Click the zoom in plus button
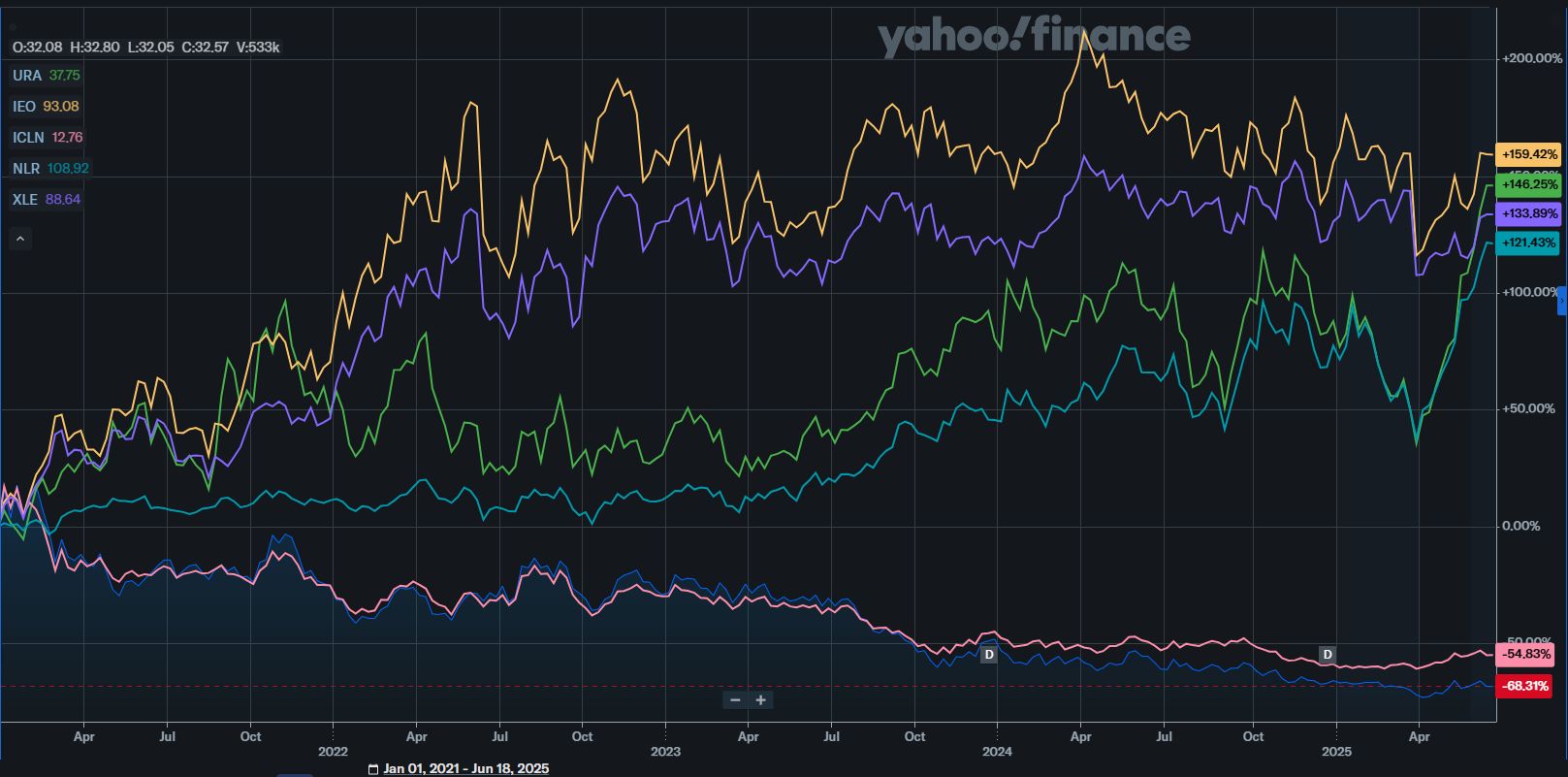 [x=761, y=700]
